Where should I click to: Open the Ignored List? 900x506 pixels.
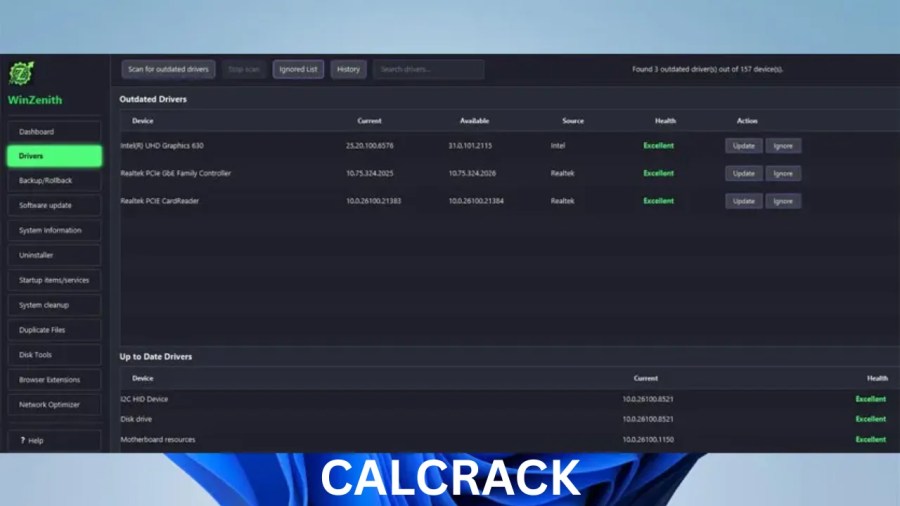click(298, 69)
